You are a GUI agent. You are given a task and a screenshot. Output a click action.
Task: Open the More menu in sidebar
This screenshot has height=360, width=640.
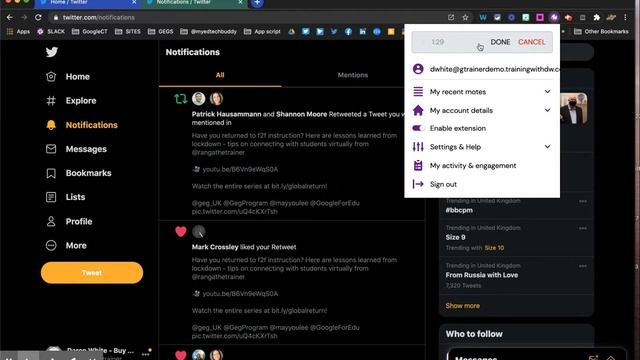point(66,245)
